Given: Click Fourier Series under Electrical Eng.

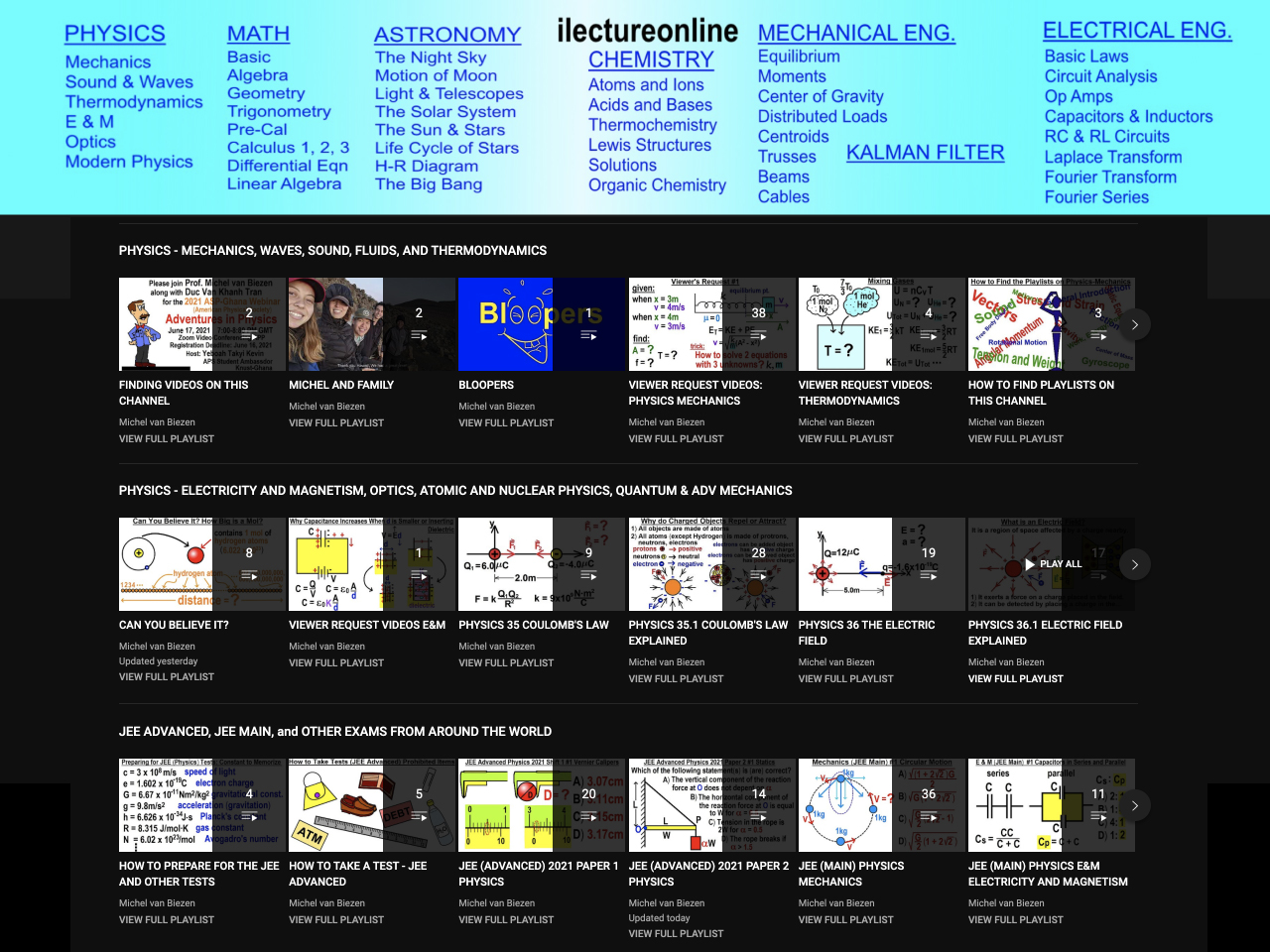Looking at the screenshot, I should 1096,197.
